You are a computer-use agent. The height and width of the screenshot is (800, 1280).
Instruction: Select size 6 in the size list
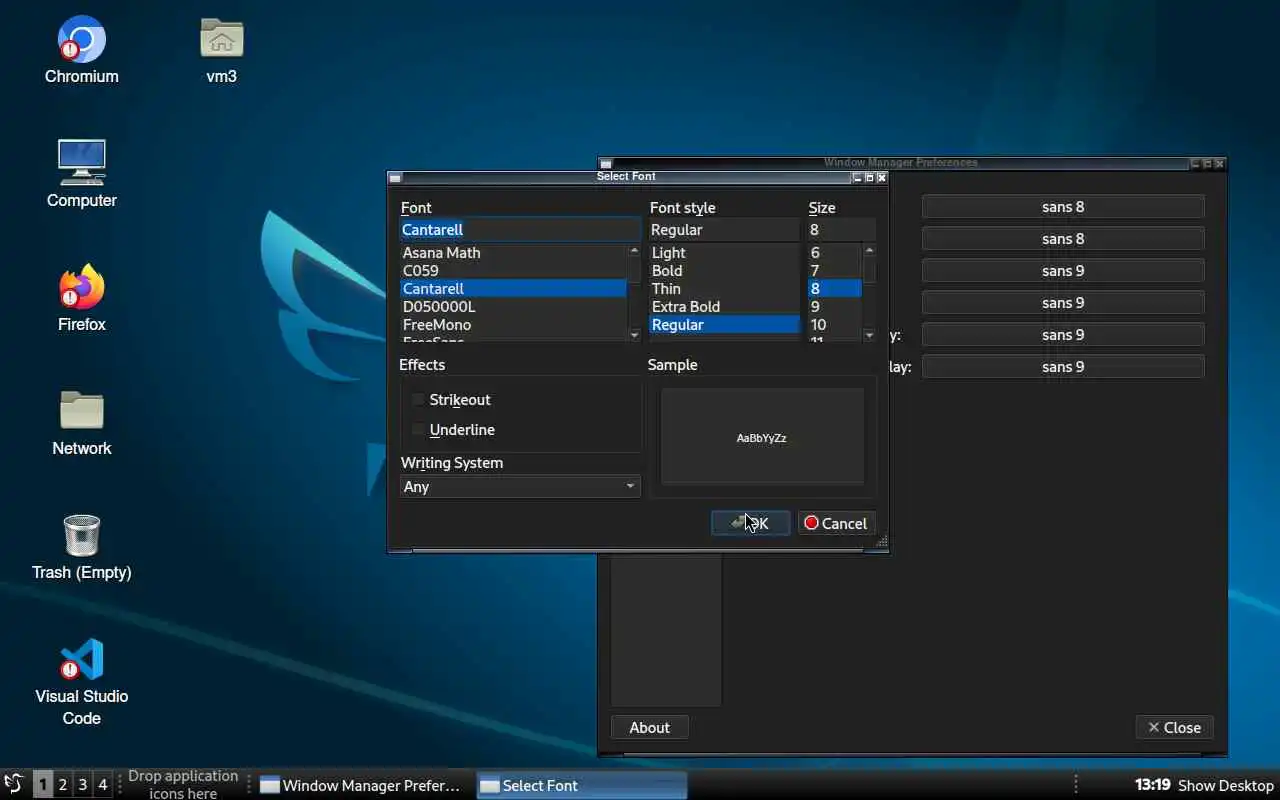point(835,253)
